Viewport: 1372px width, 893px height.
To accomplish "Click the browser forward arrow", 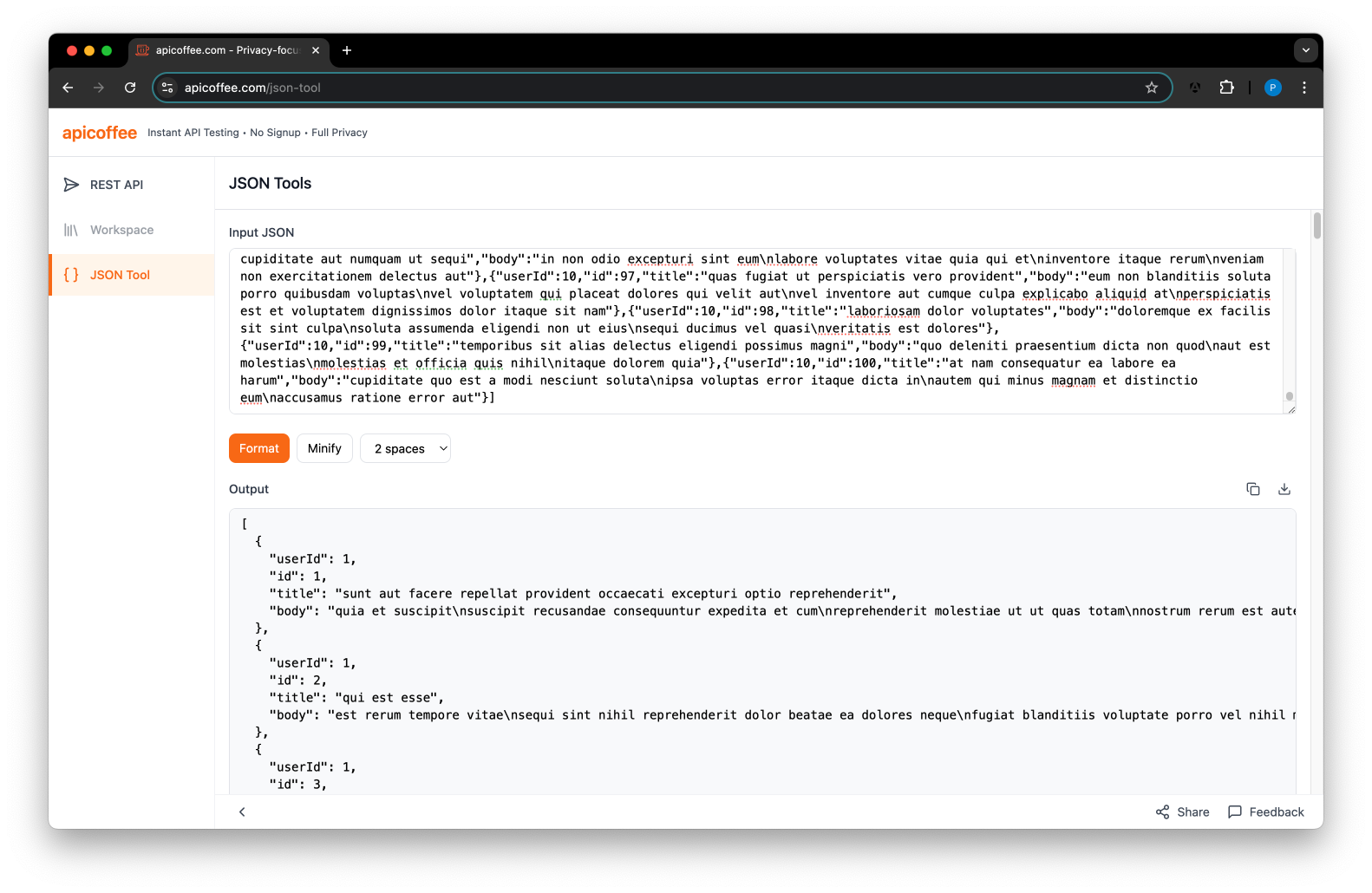I will pos(99,88).
